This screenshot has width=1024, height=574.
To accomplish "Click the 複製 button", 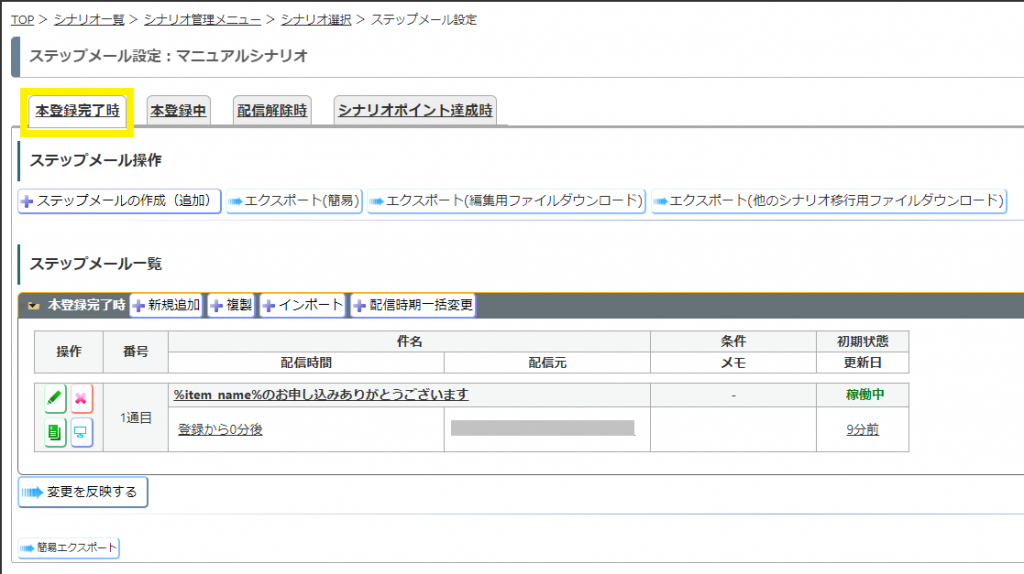I will point(231,305).
